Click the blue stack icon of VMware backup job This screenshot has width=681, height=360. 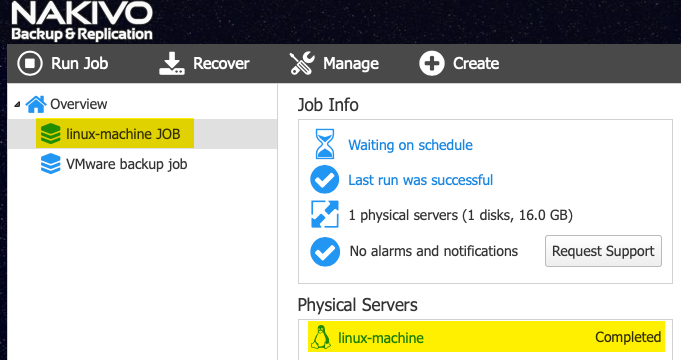pos(50,164)
